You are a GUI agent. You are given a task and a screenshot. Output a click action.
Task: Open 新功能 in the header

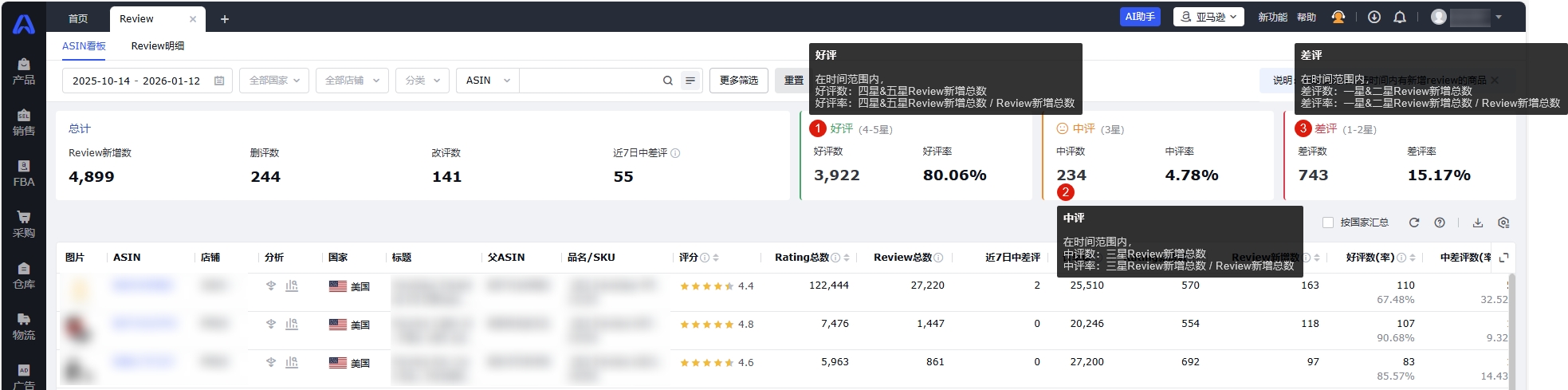[1272, 17]
